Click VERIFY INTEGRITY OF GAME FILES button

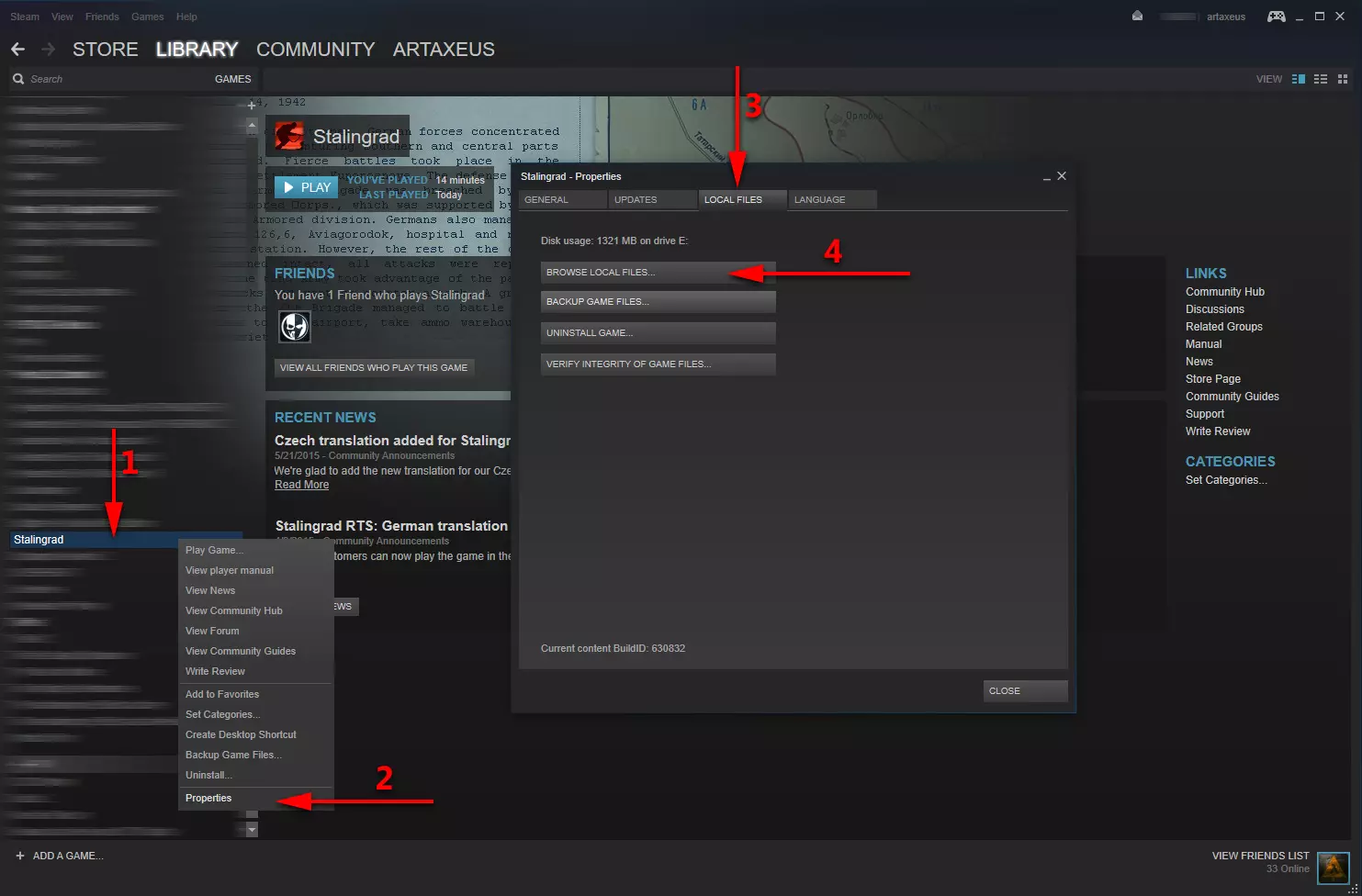pos(658,364)
